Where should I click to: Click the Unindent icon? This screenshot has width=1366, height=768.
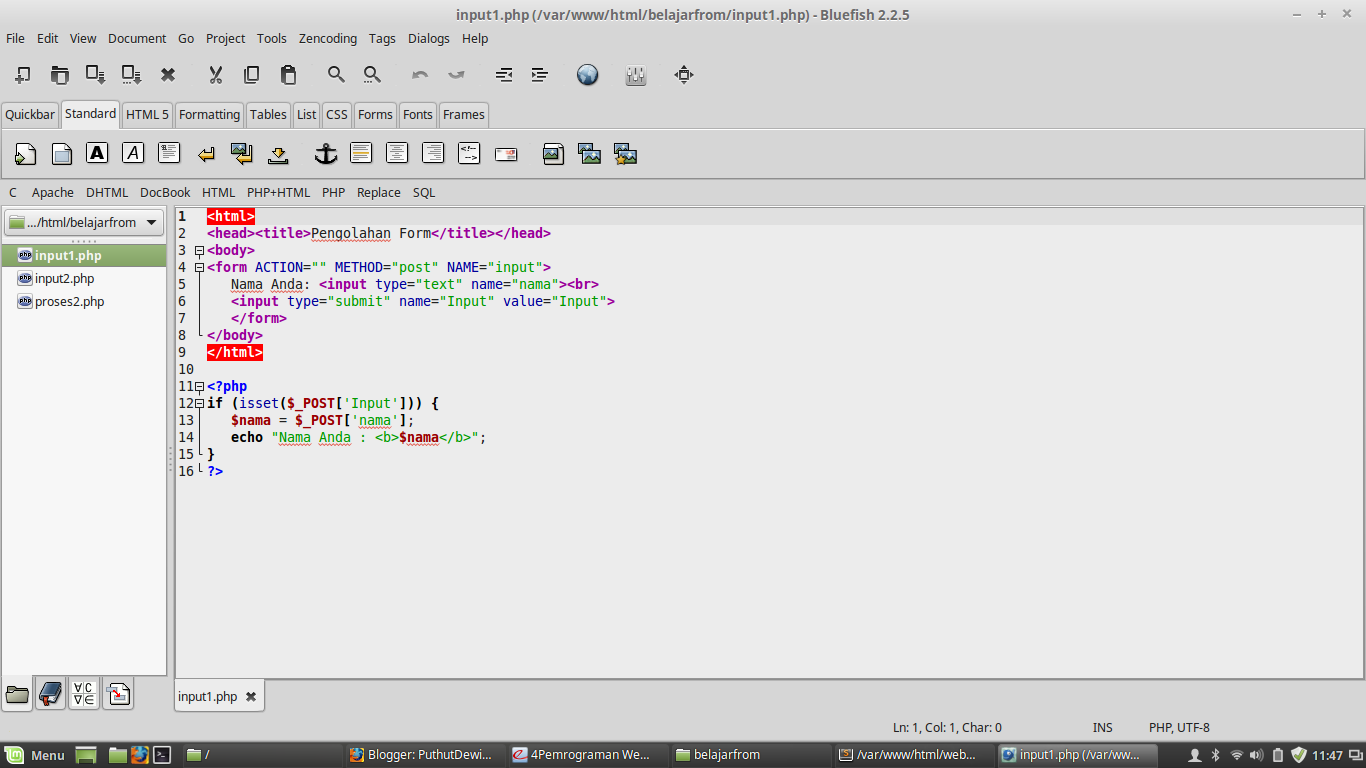(x=504, y=75)
